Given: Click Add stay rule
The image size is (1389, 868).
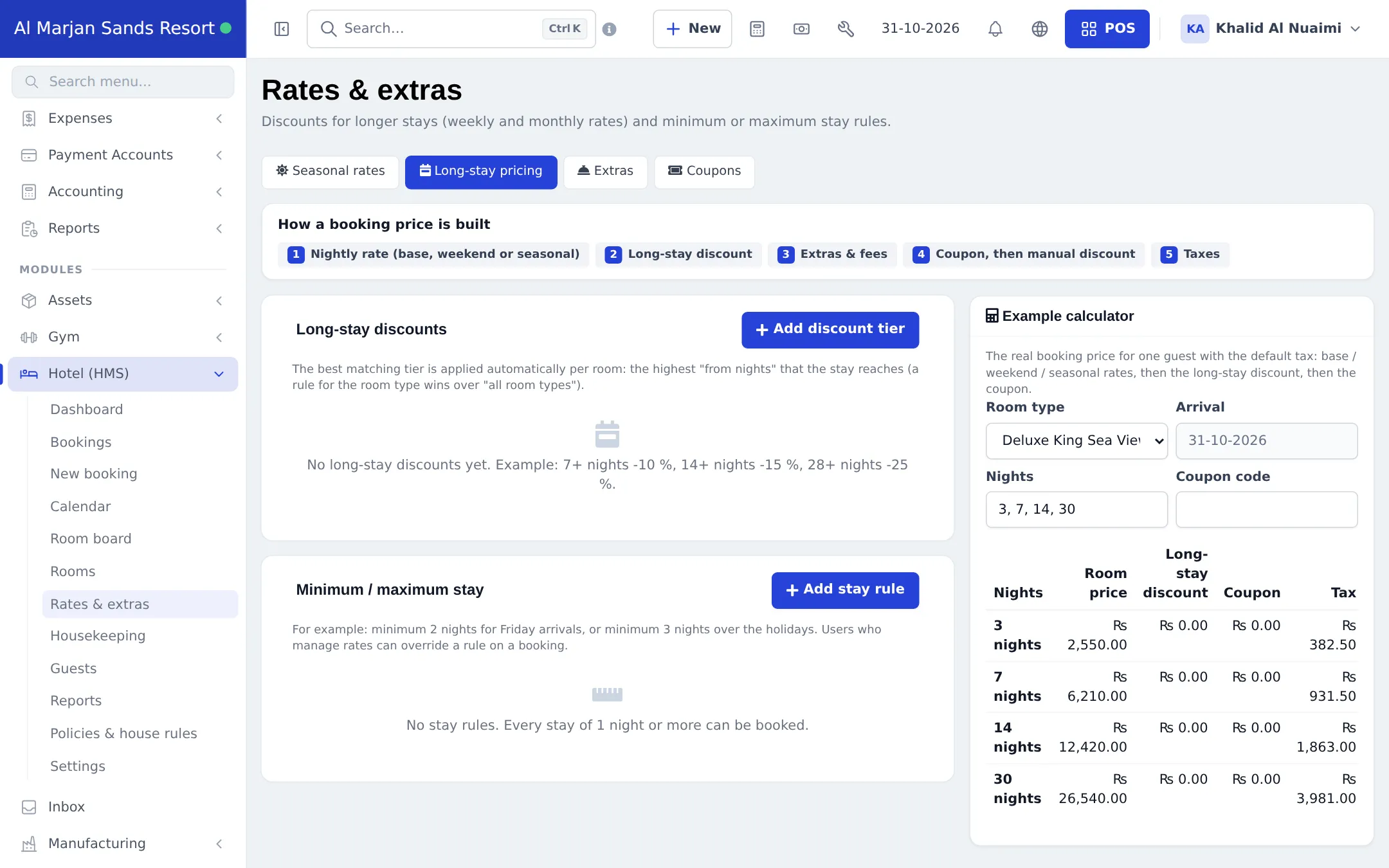Looking at the screenshot, I should pos(845,590).
